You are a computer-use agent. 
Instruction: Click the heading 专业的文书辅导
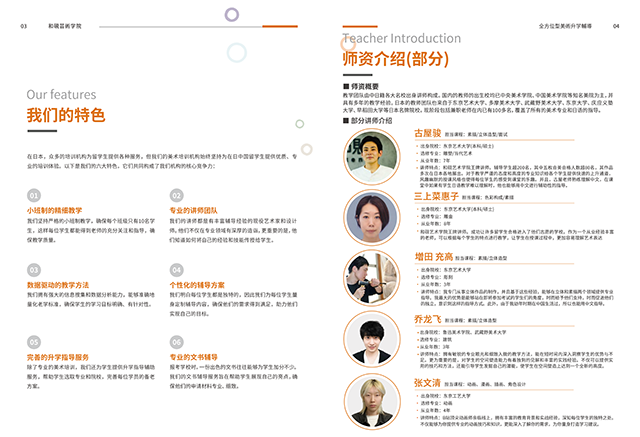click(x=193, y=357)
